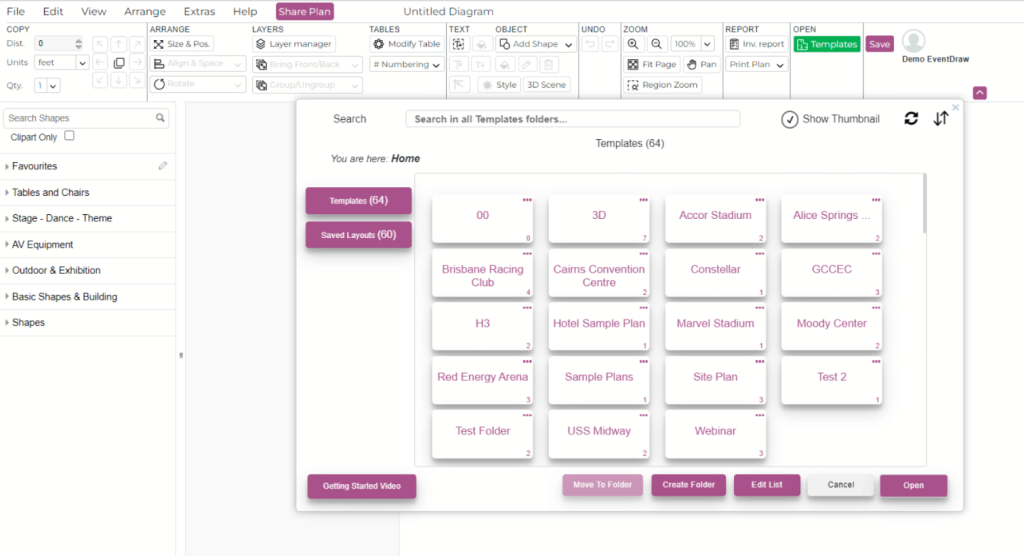Activate Region Zoom tool
The image size is (1024, 556).
[663, 85]
